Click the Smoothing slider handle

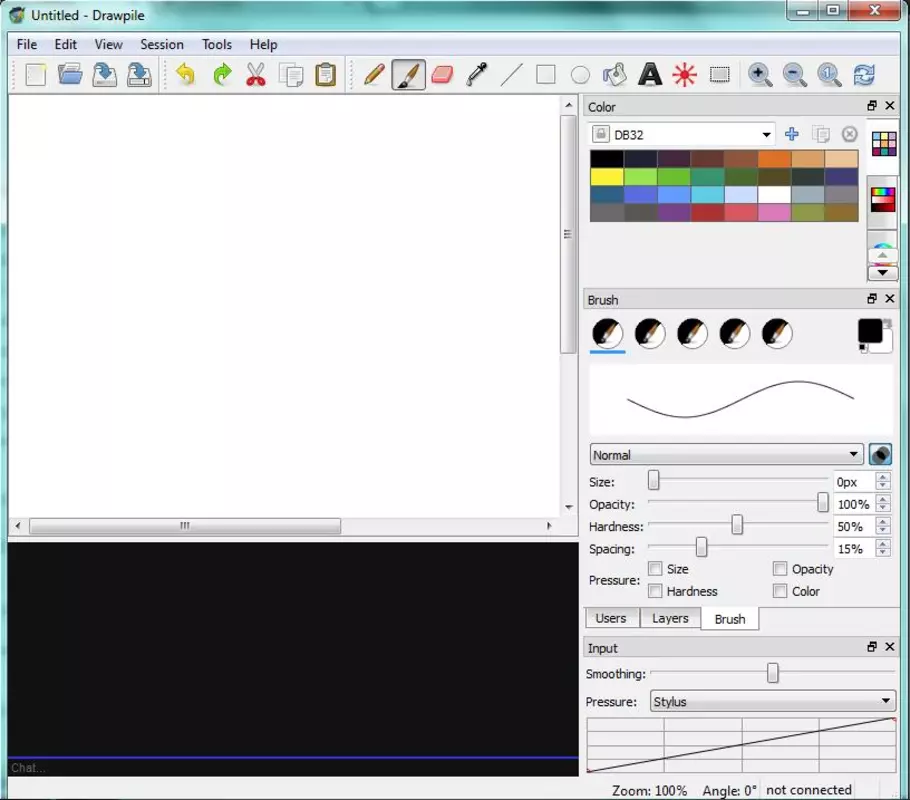772,673
